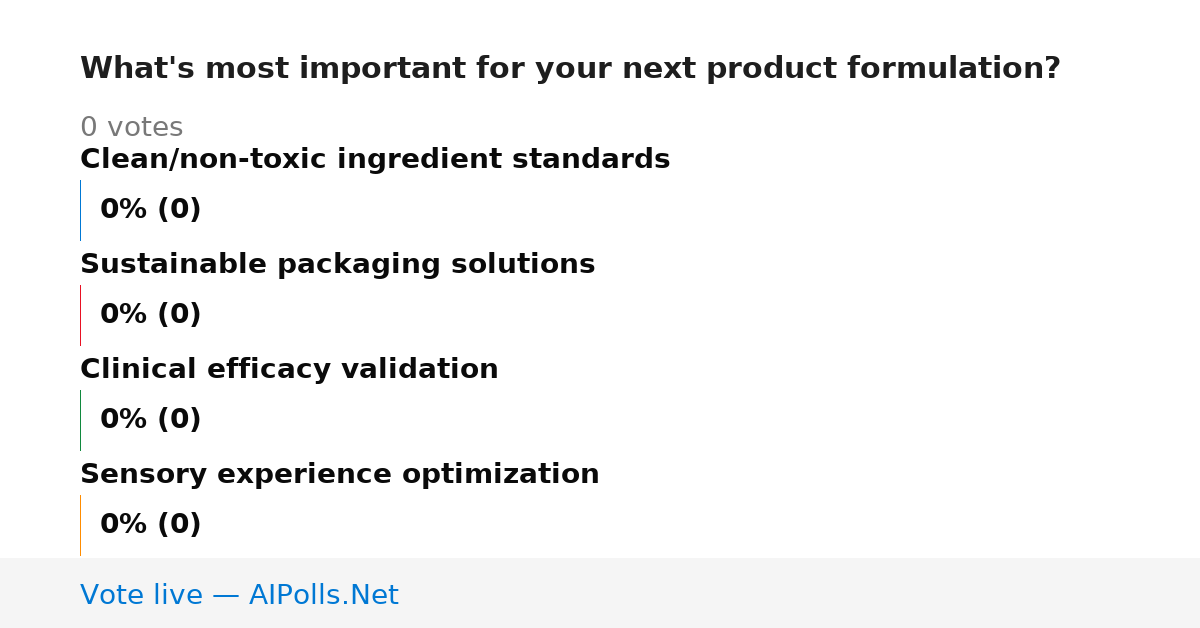Click the gray footer banner area
This screenshot has width=1200, height=628.
point(600,593)
